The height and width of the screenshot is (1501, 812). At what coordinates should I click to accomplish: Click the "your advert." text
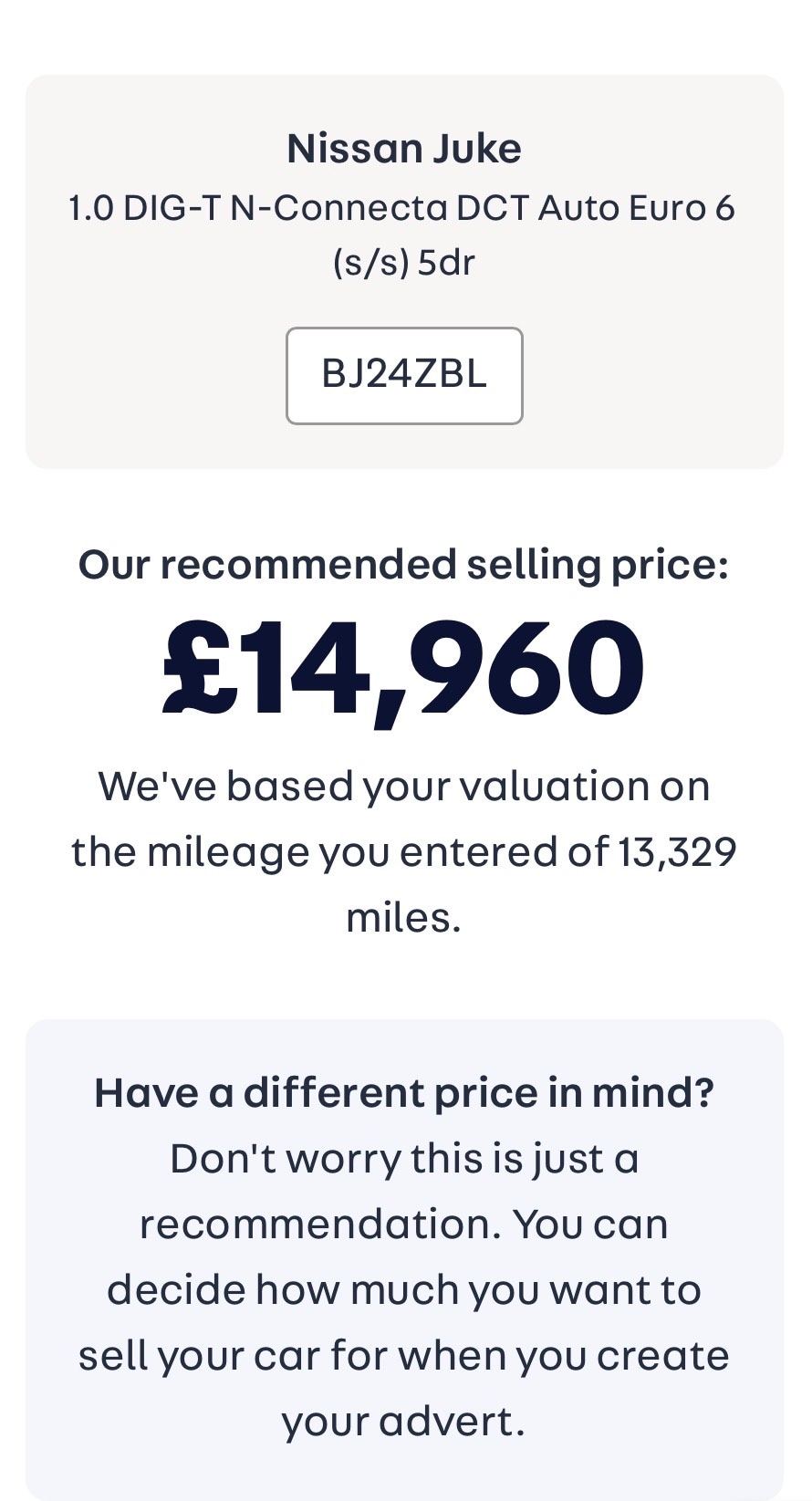[404, 1421]
